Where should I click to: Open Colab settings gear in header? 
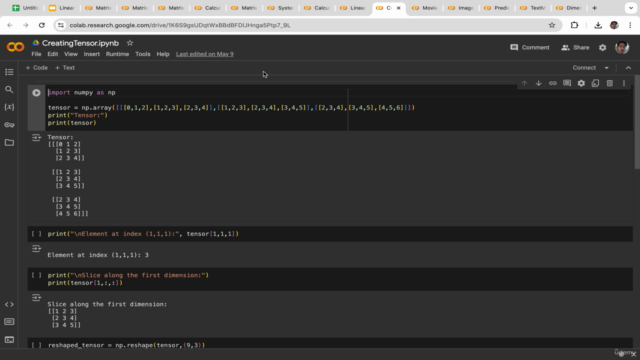(602, 48)
